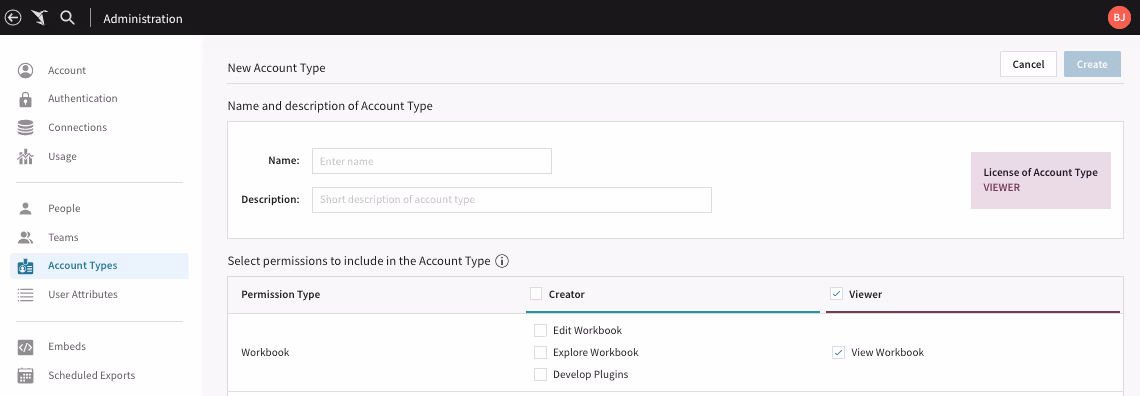
Task: Click the Account Types badge icon
Action: point(25,266)
